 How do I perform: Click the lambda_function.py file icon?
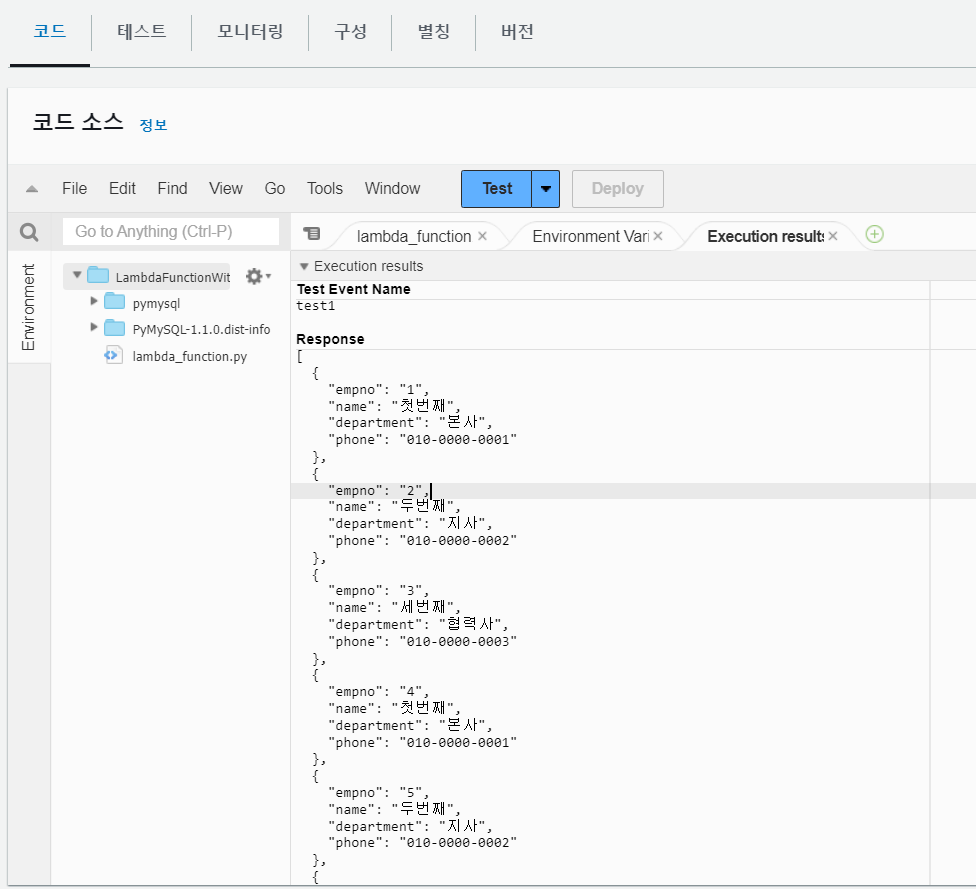click(113, 355)
